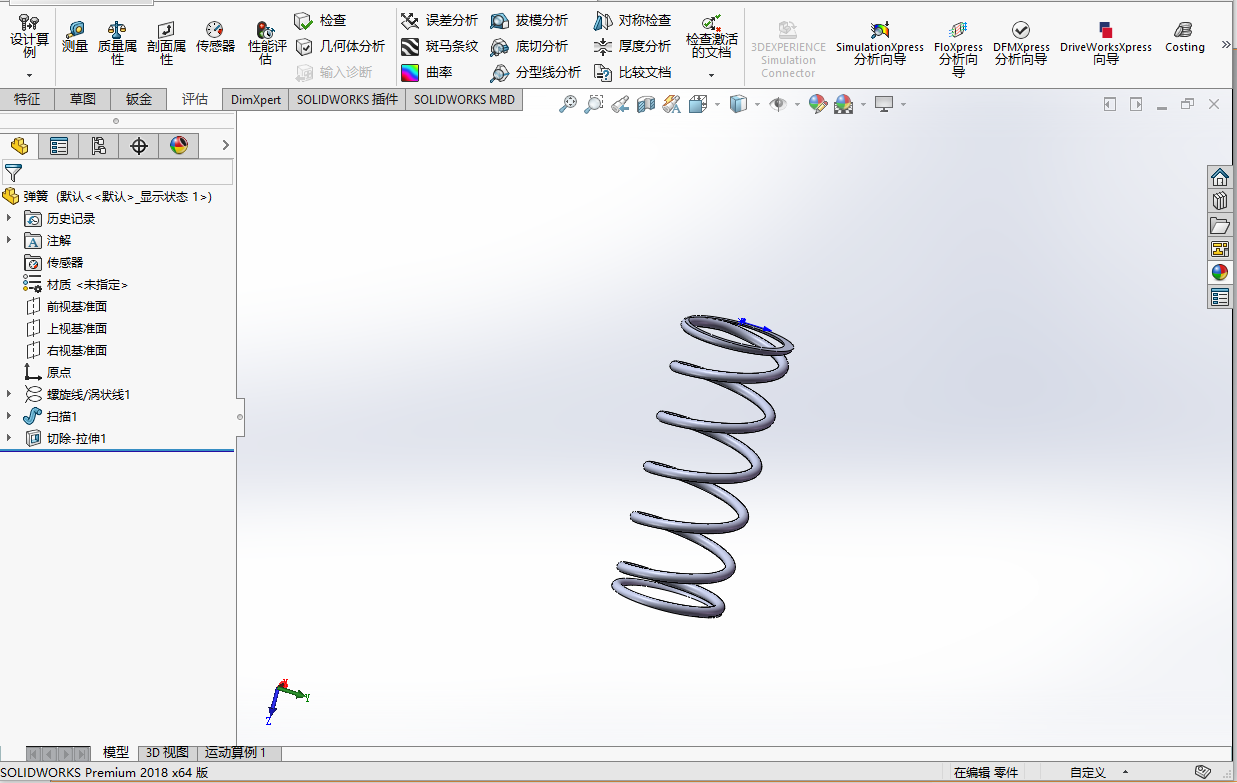Activate Section View in view toolbar

coord(646,103)
